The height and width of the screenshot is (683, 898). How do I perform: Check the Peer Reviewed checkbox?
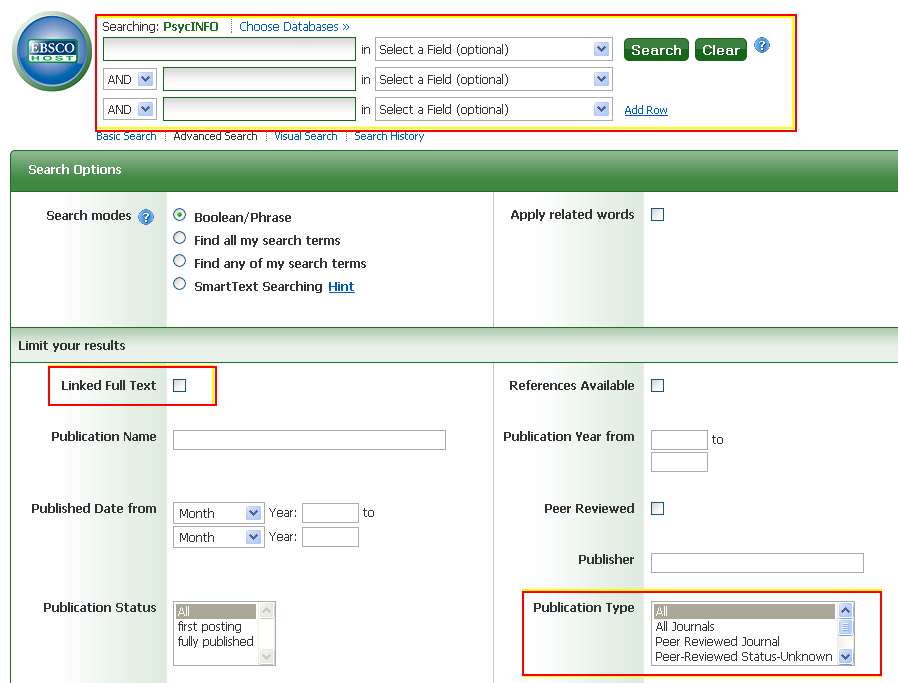click(x=657, y=508)
